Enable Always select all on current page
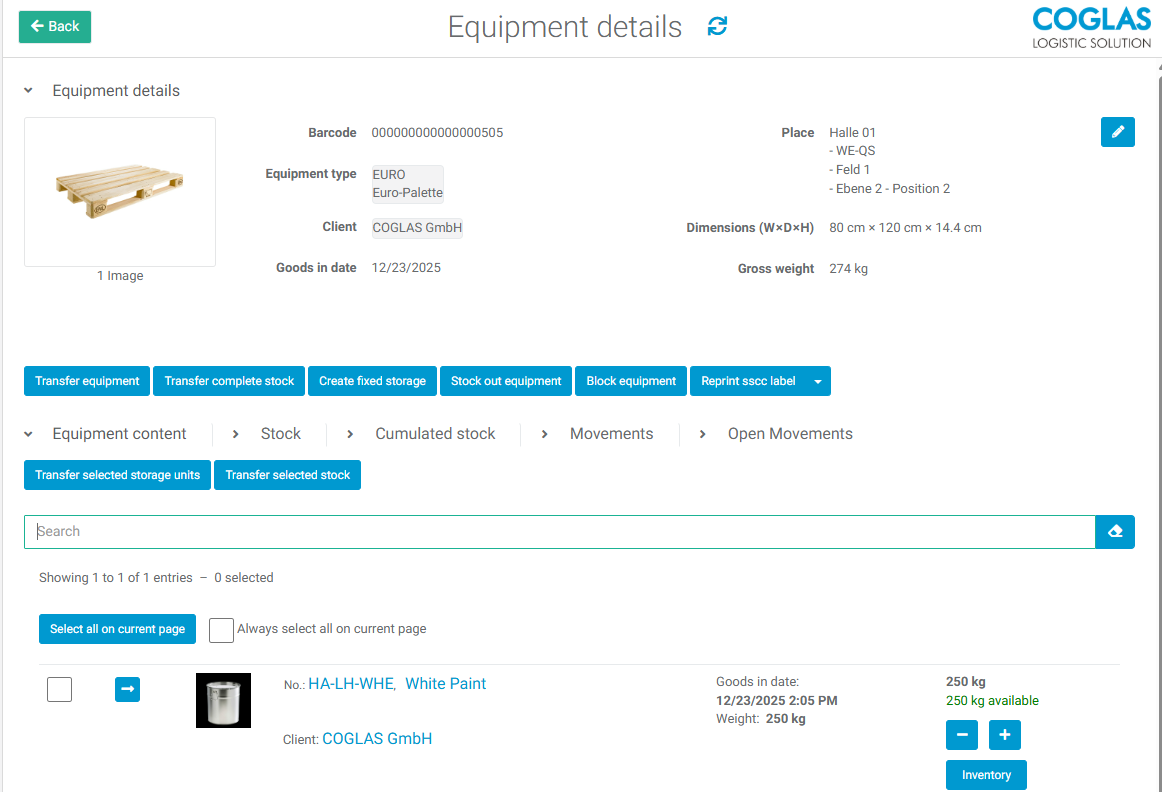This screenshot has height=792, width=1162. [221, 630]
